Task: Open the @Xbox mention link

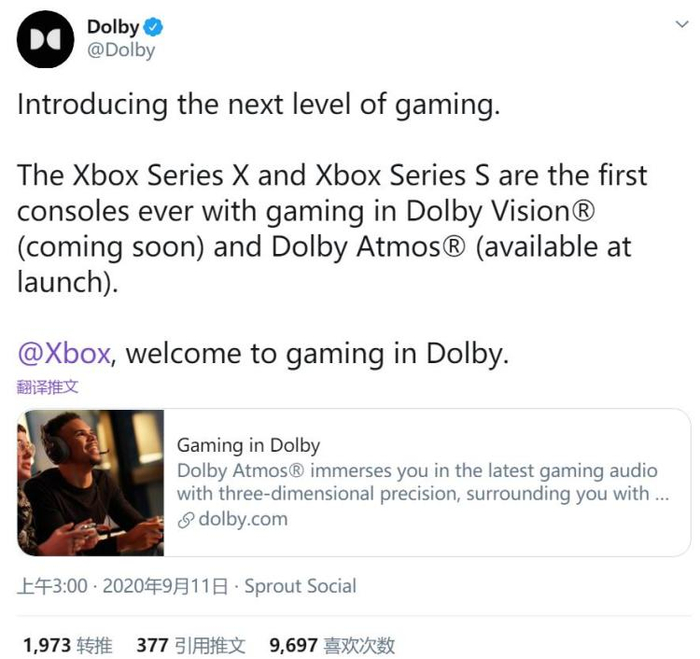Action: [66, 353]
